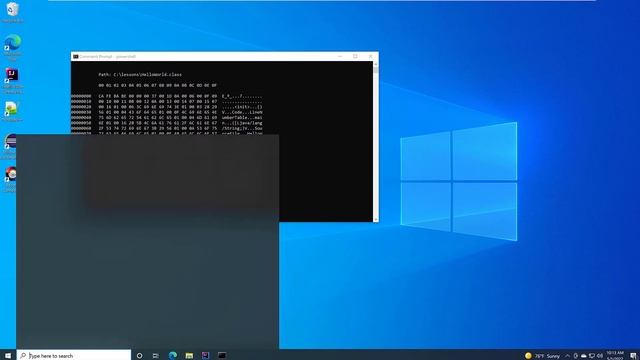Screen dimensions: 640x360
Task: Open the weather widget showing Sunny
Action: coord(543,356)
